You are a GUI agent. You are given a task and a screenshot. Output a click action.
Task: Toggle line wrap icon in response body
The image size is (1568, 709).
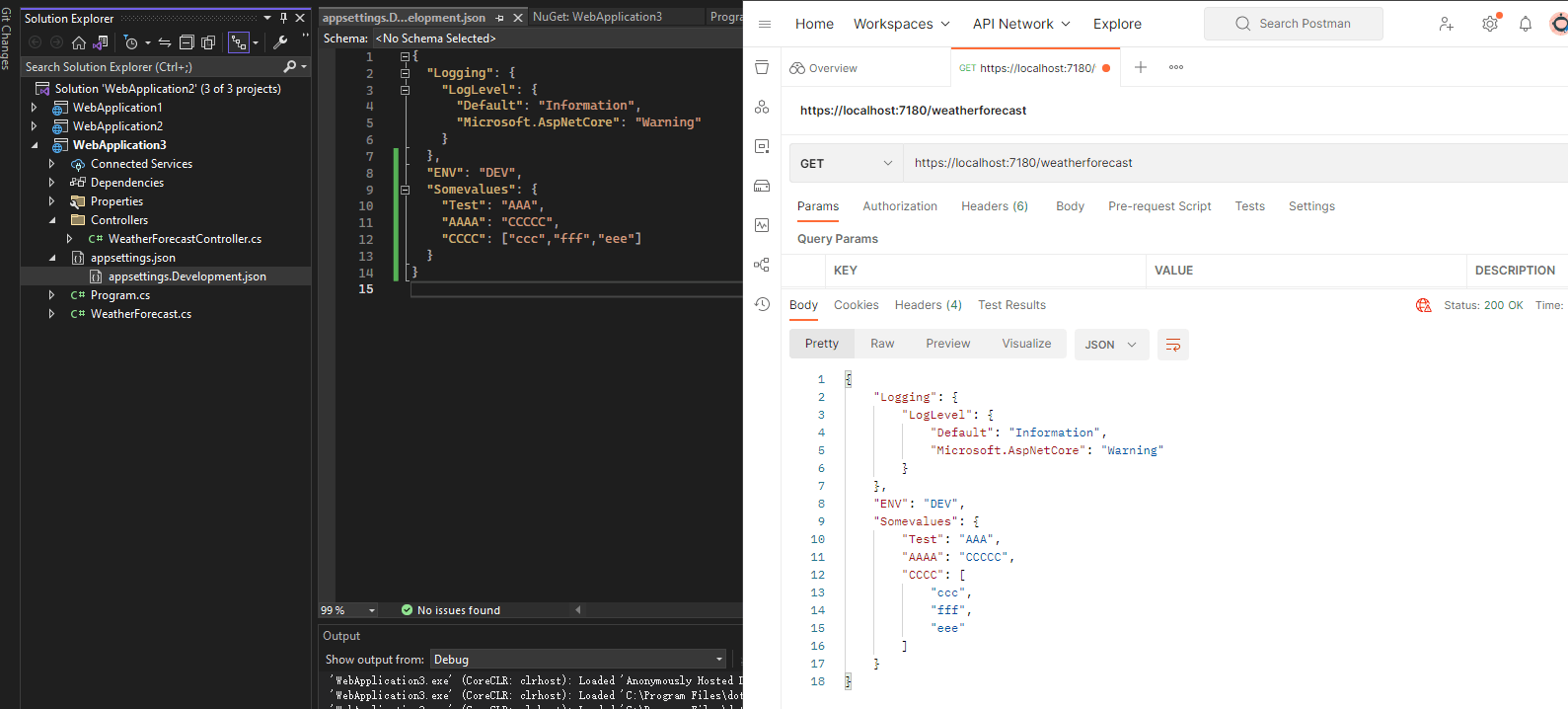pyautogui.click(x=1173, y=345)
